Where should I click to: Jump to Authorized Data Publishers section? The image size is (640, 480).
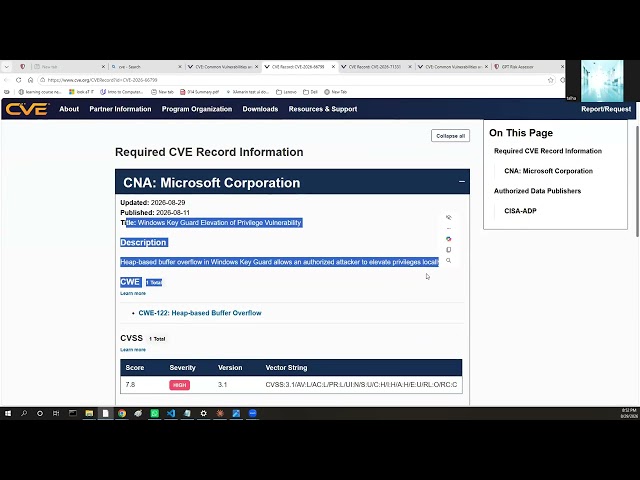tap(537, 191)
